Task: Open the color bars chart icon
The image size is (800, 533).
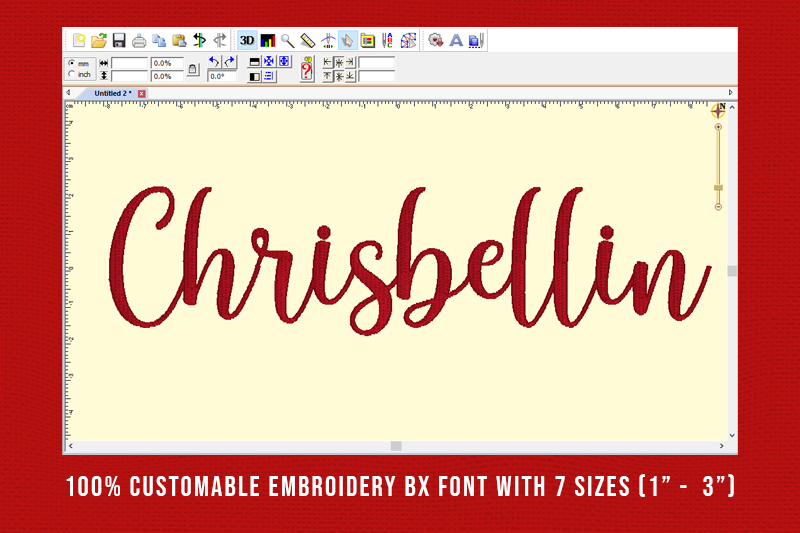Action: click(267, 40)
